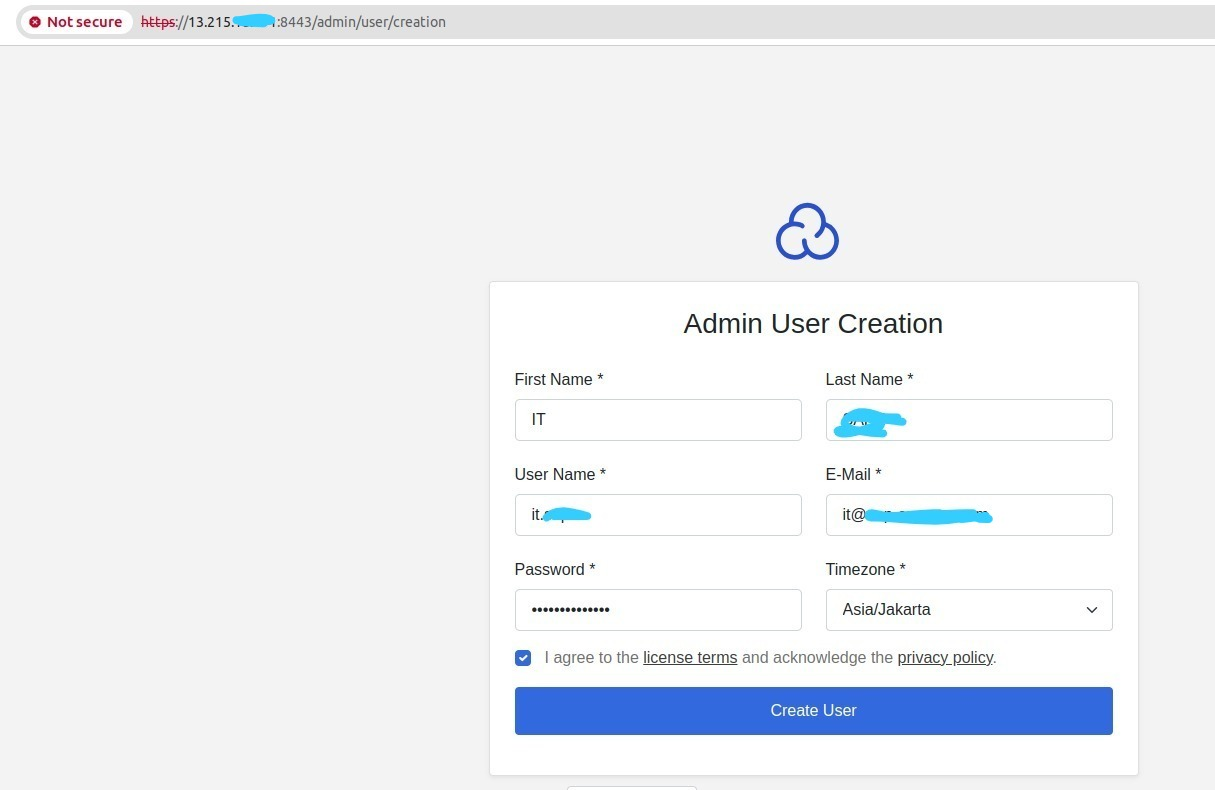Click the Timezone dropdown chevron arrow
Image resolution: width=1215 pixels, height=790 pixels.
(1091, 609)
